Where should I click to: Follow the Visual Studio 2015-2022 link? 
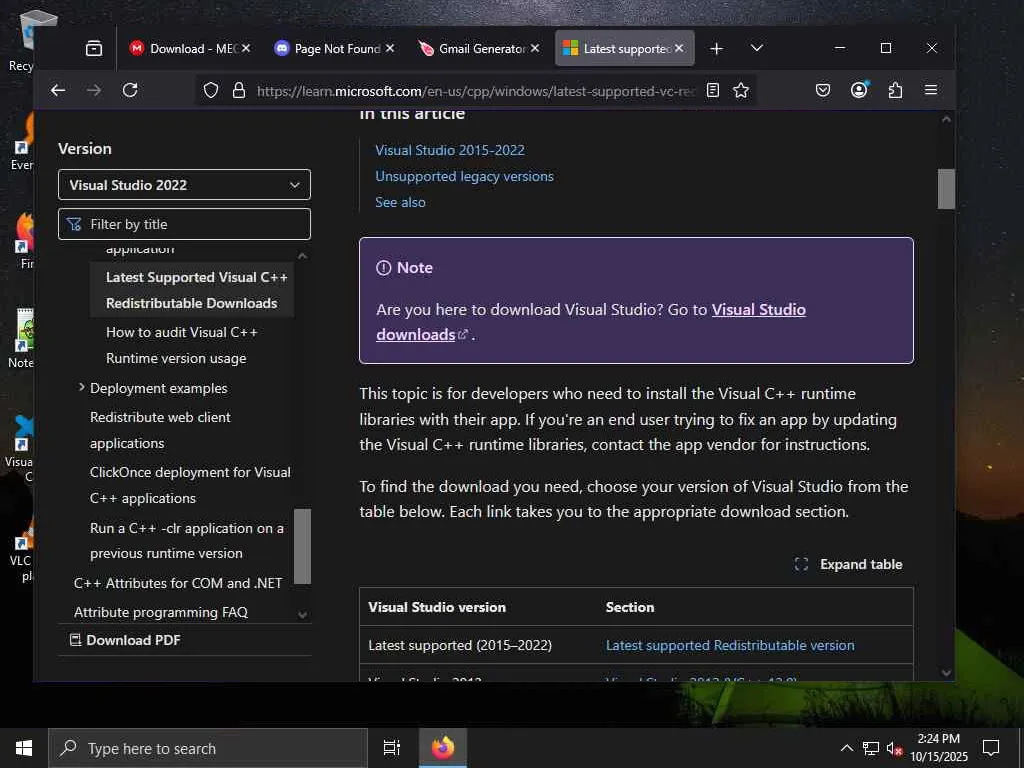450,150
